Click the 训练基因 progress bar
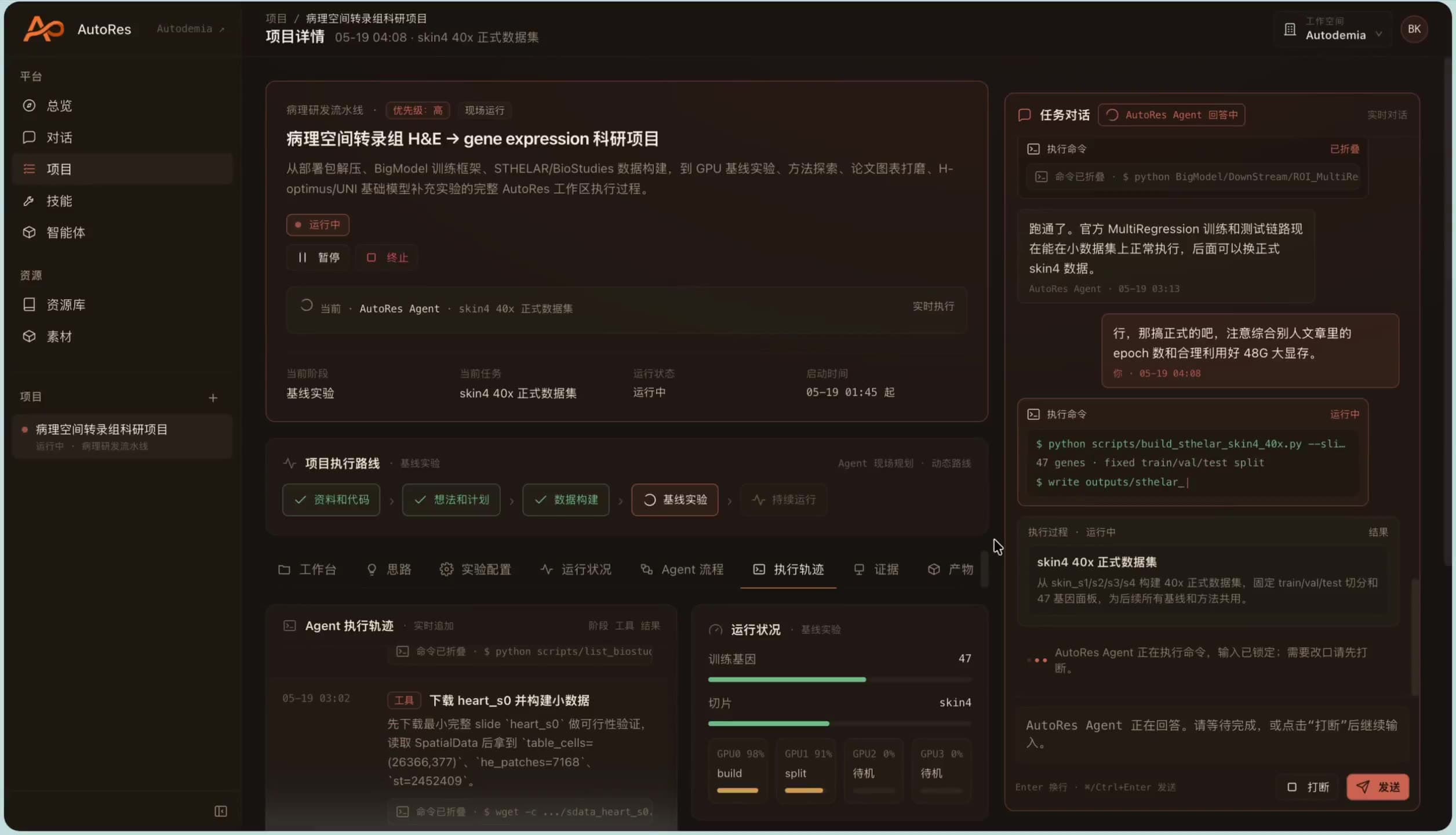The image size is (1456, 835). pos(840,679)
